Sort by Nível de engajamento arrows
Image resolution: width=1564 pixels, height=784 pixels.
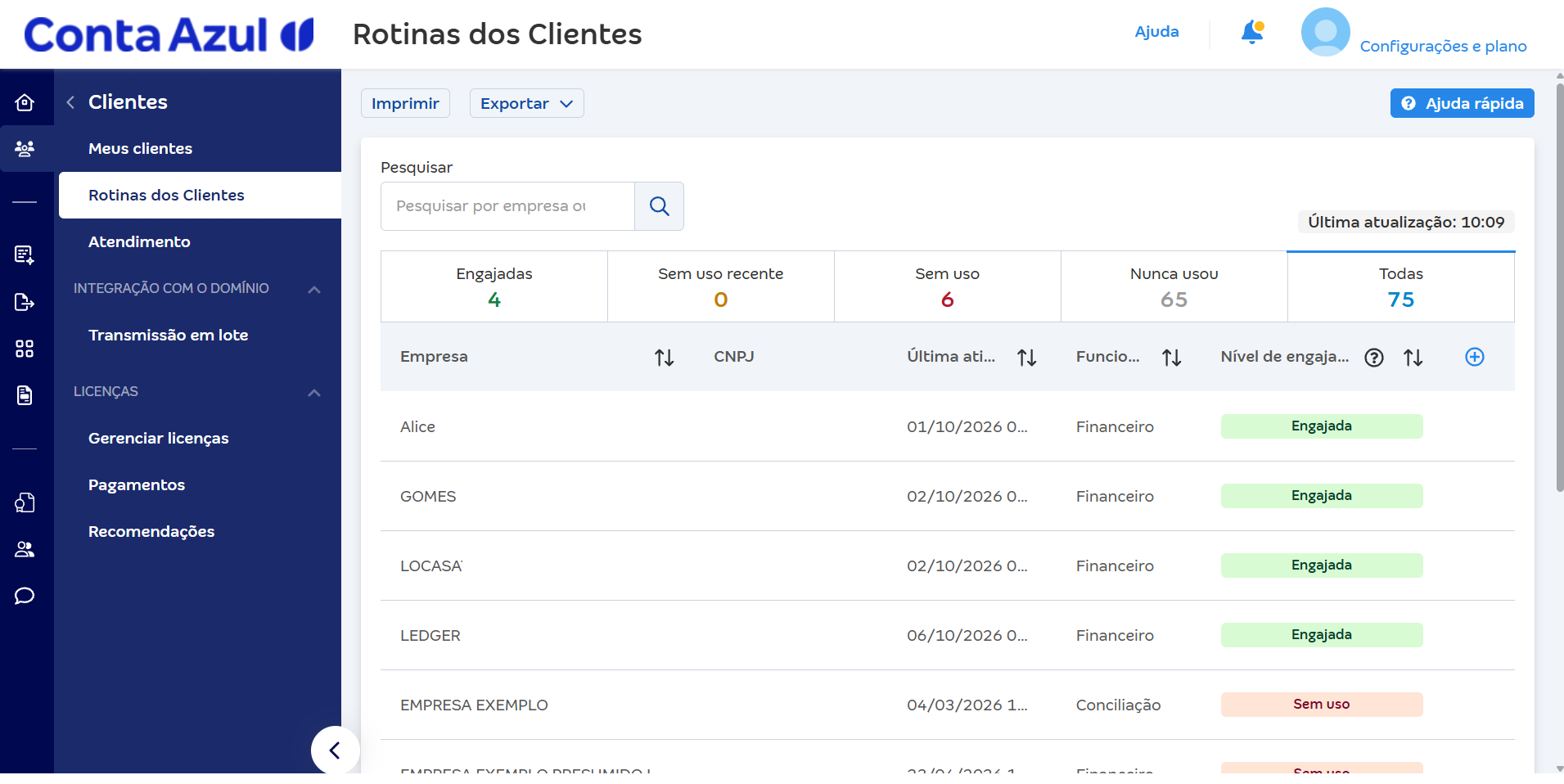[x=1413, y=358]
